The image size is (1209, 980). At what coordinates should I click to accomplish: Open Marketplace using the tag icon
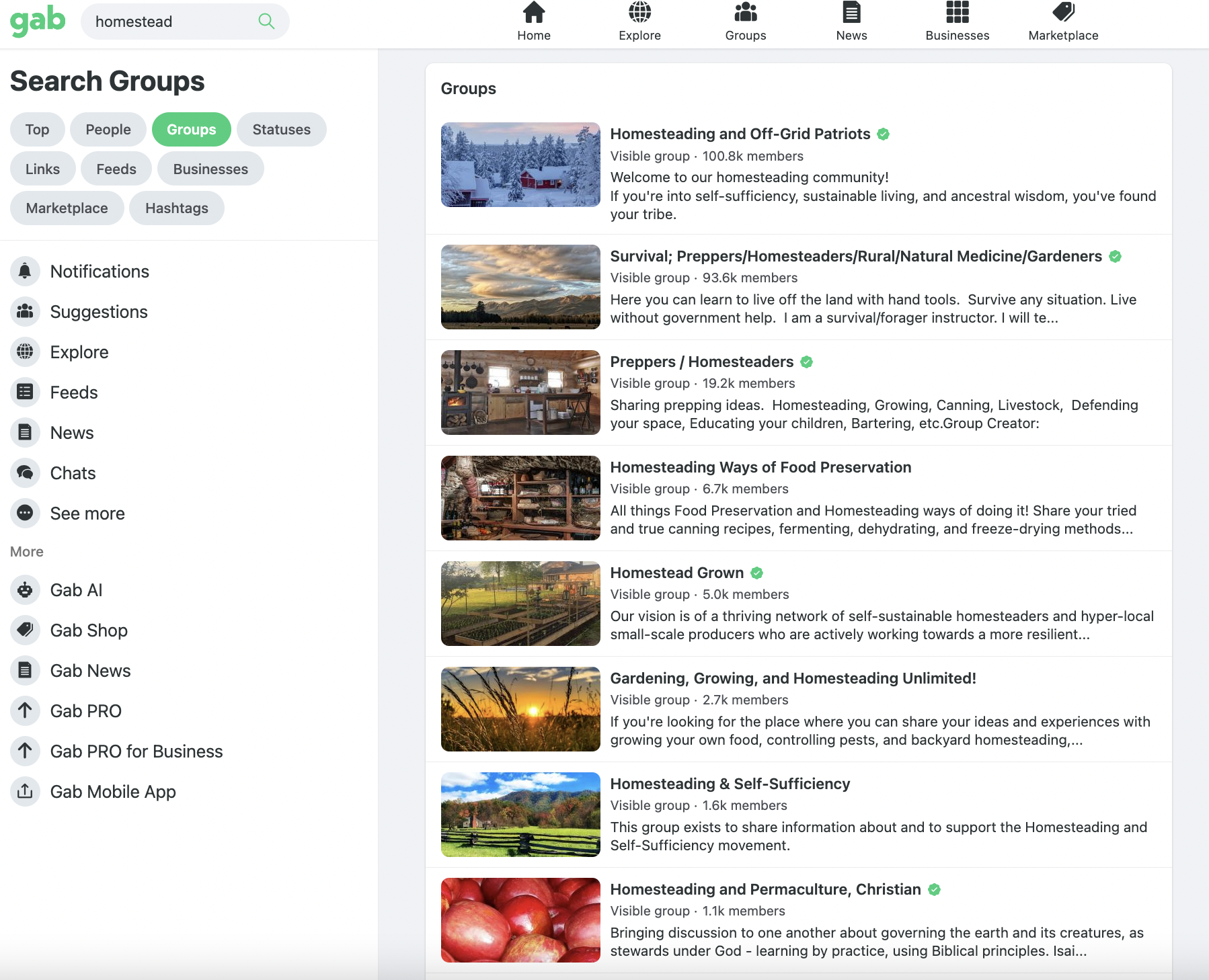(x=1061, y=12)
